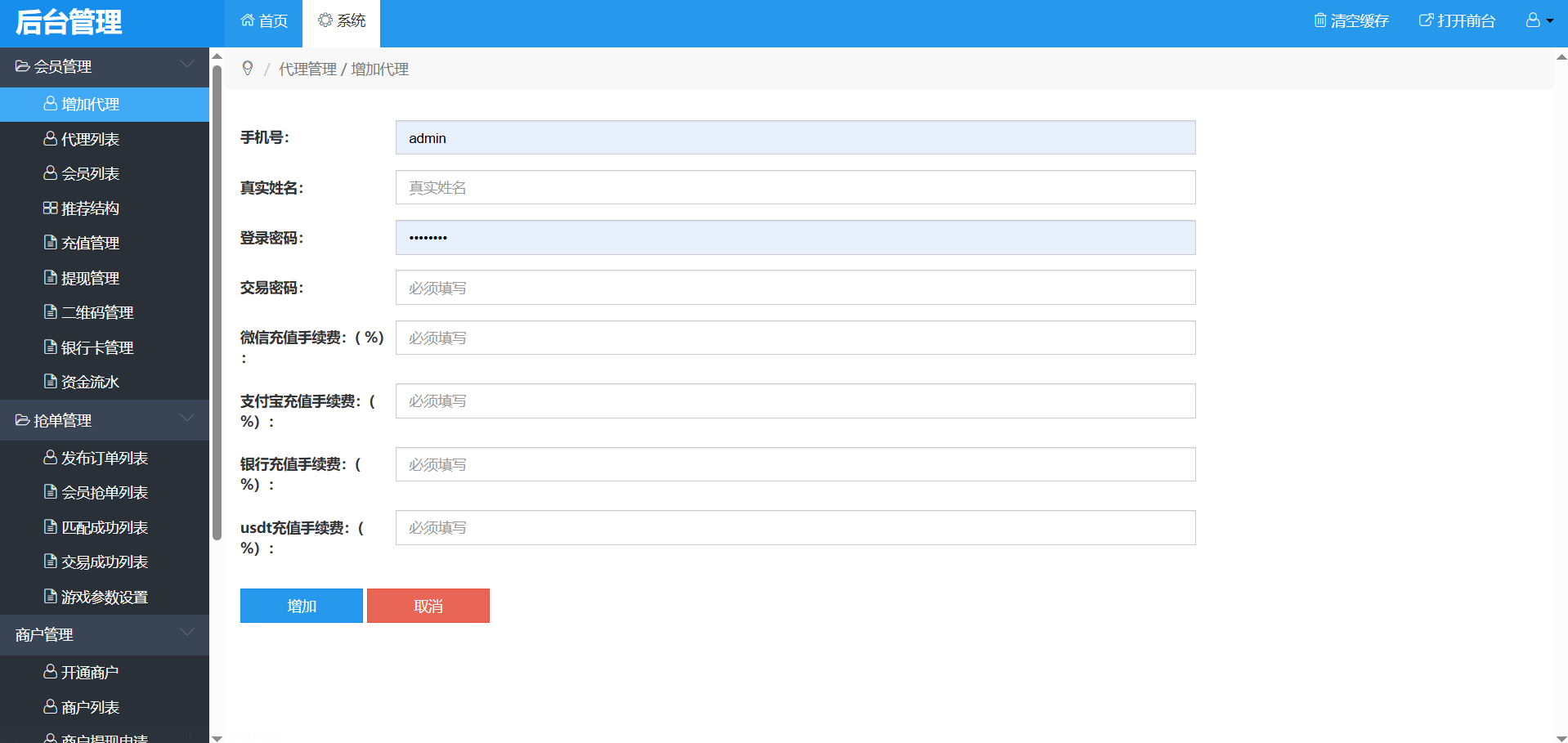Image resolution: width=1568 pixels, height=743 pixels.
Task: Click the user icon beside 代理列表
Action: [50, 139]
